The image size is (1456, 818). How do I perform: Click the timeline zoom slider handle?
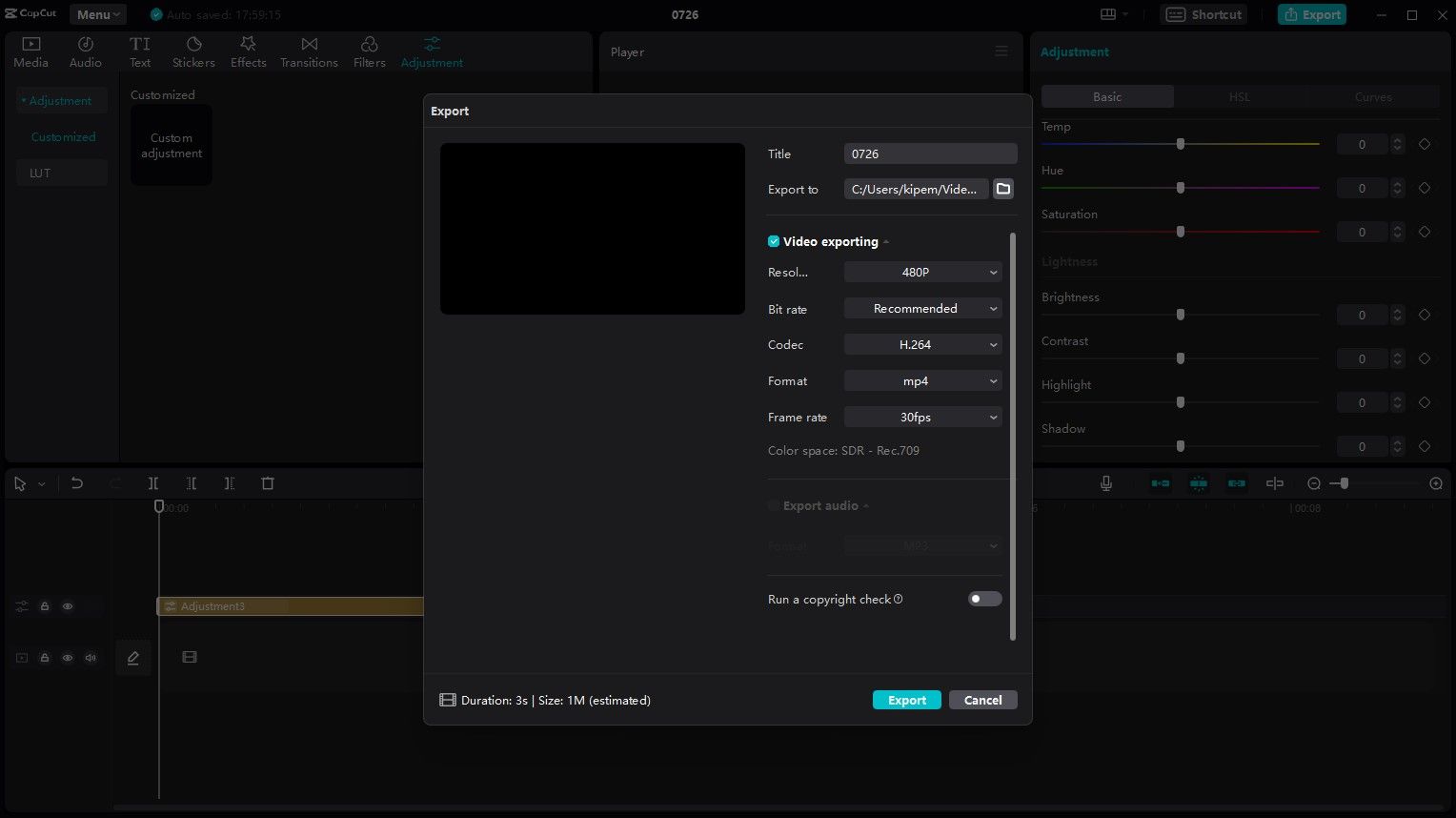(1344, 483)
